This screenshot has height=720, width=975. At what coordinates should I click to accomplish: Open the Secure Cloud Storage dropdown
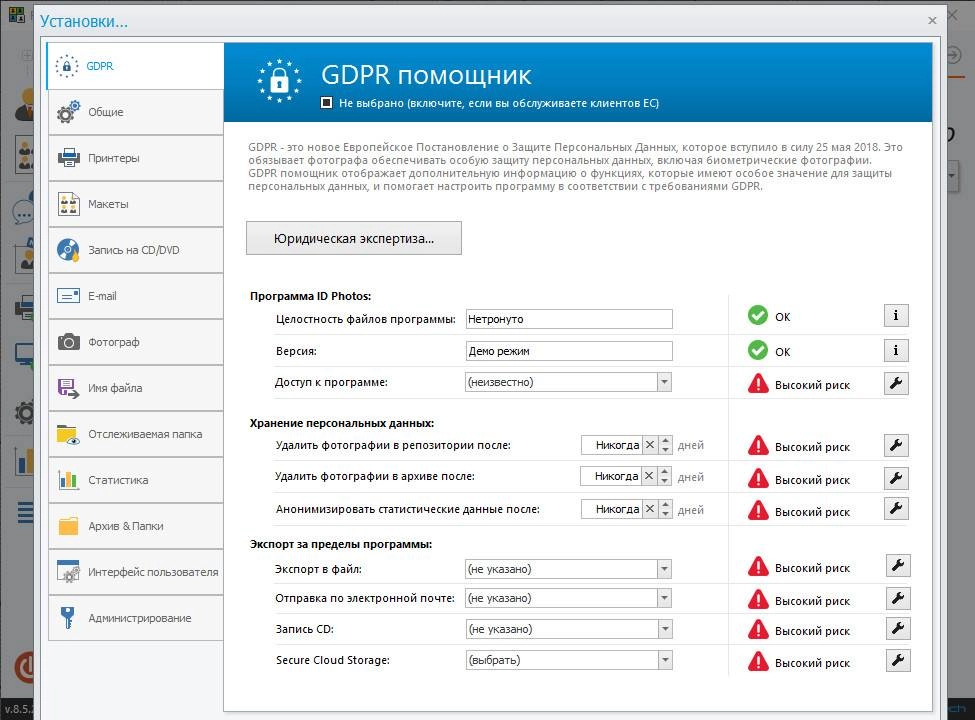tap(664, 660)
